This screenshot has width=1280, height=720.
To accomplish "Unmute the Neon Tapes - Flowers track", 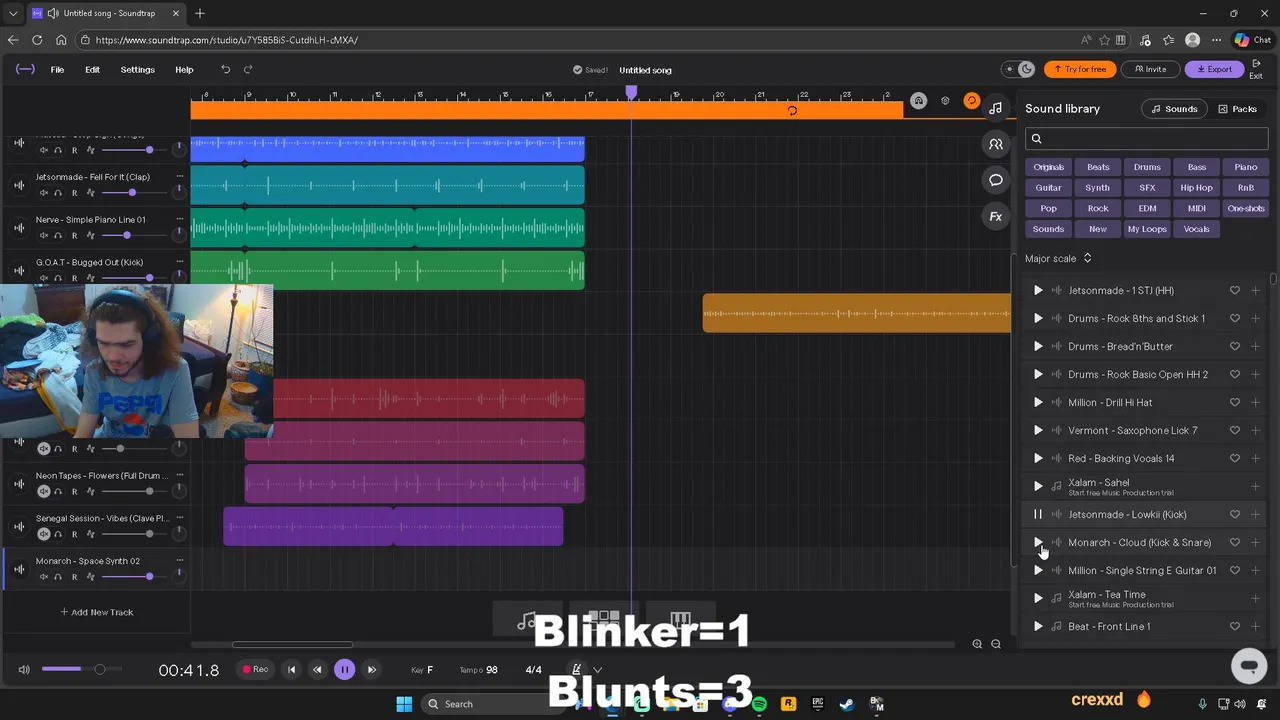I will click(x=44, y=491).
